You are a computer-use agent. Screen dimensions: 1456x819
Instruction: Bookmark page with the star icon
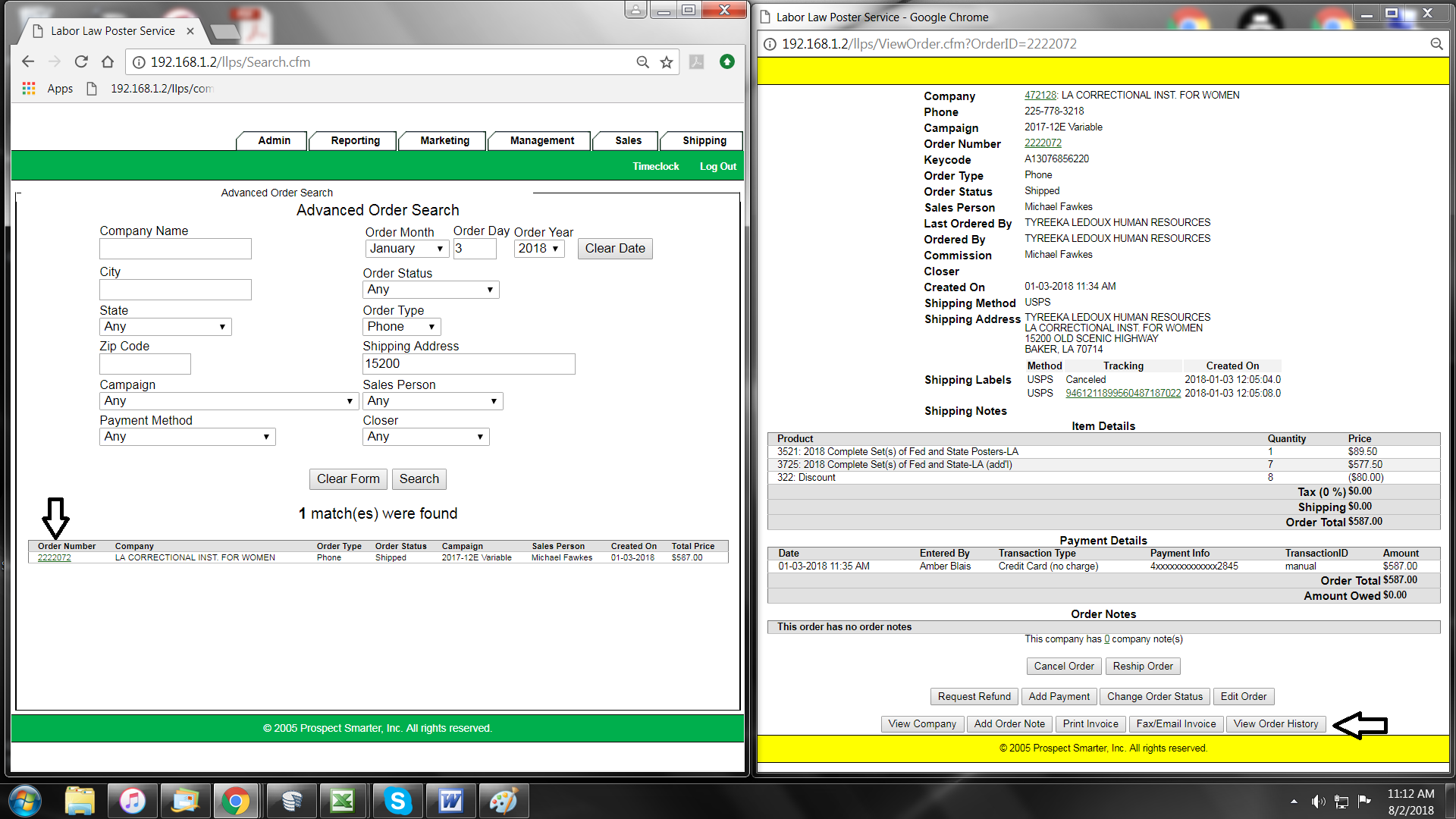[x=667, y=62]
